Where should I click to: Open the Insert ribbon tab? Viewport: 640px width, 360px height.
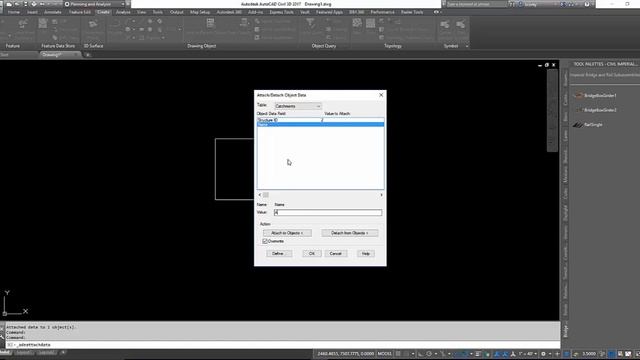(32, 12)
